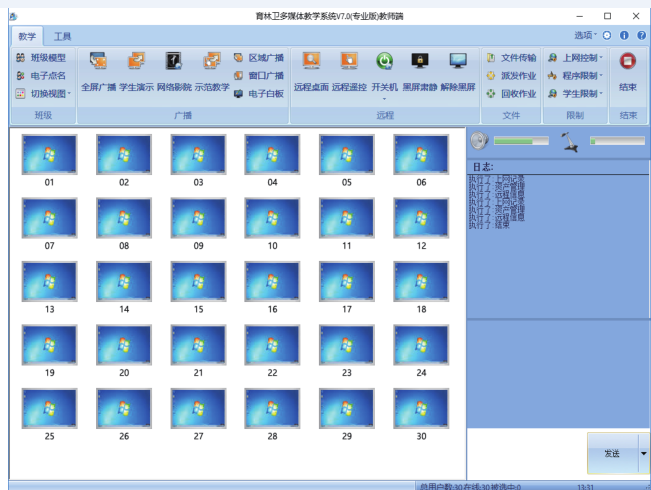
Task: Select student computer 15 thumbnail
Action: pos(198,282)
